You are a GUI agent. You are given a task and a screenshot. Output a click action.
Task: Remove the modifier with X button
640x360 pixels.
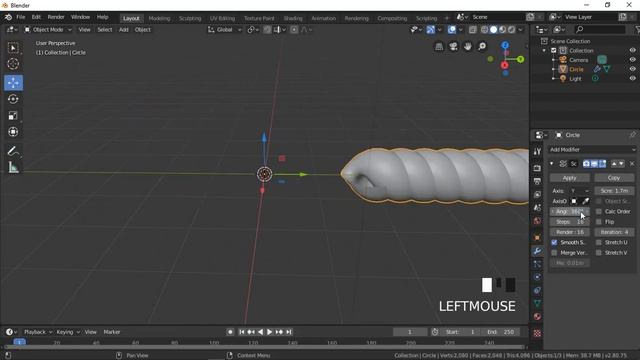[632, 164]
